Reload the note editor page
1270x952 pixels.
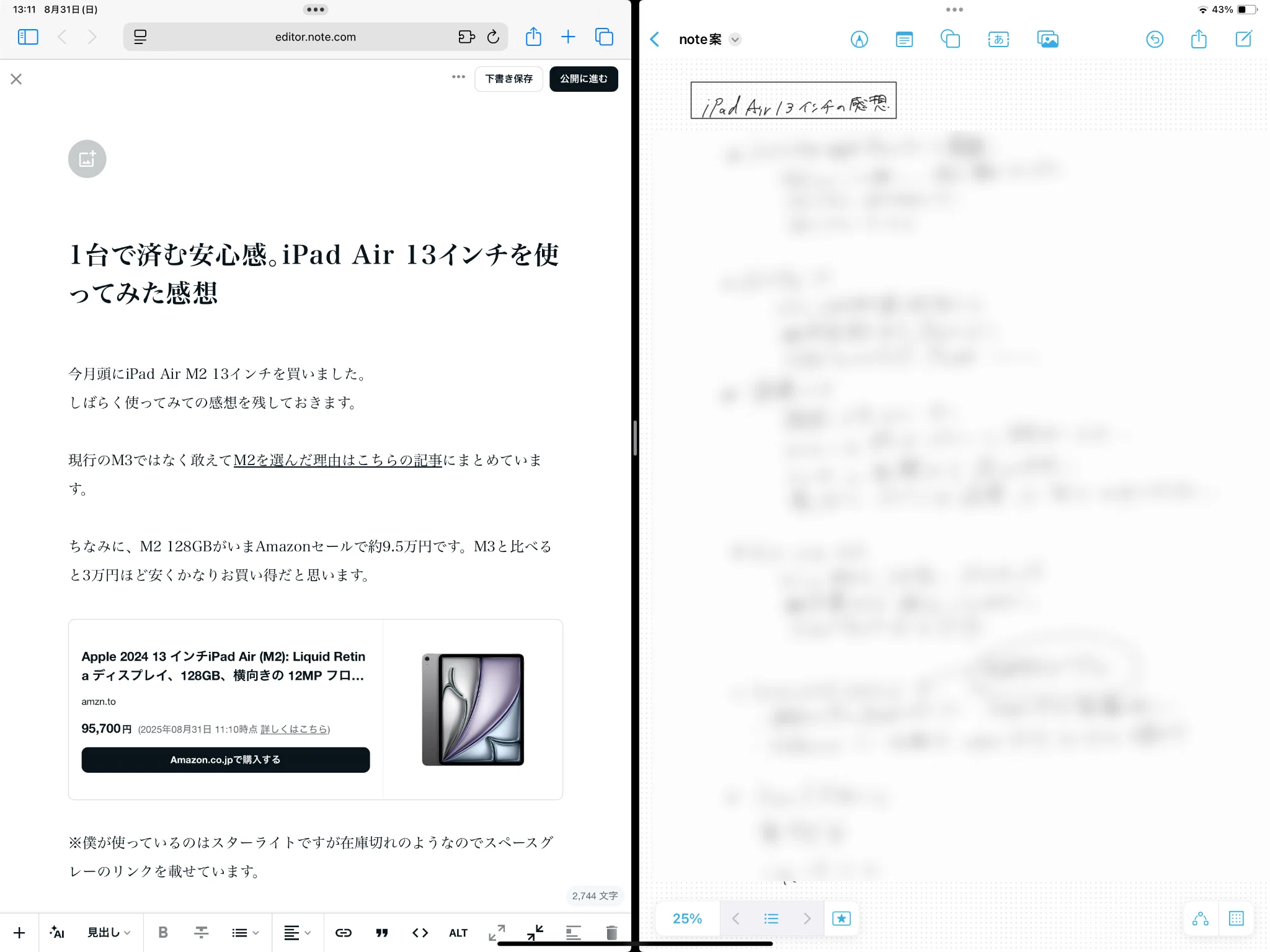(x=494, y=37)
